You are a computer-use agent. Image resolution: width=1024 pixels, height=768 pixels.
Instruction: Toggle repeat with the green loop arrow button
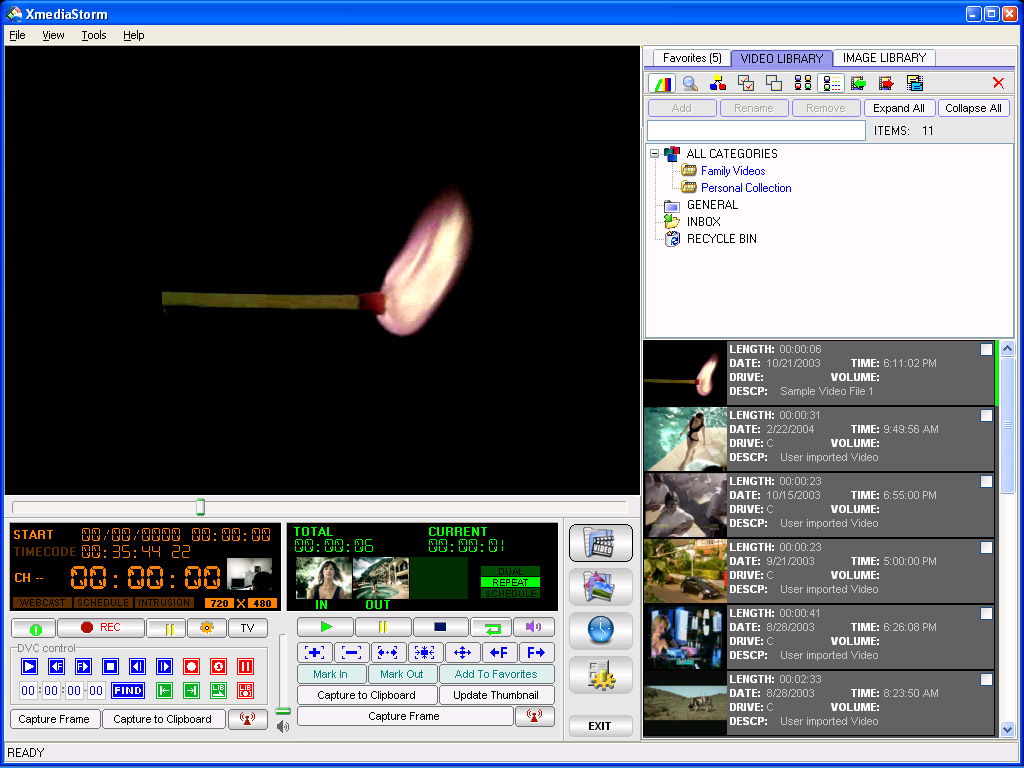(491, 627)
